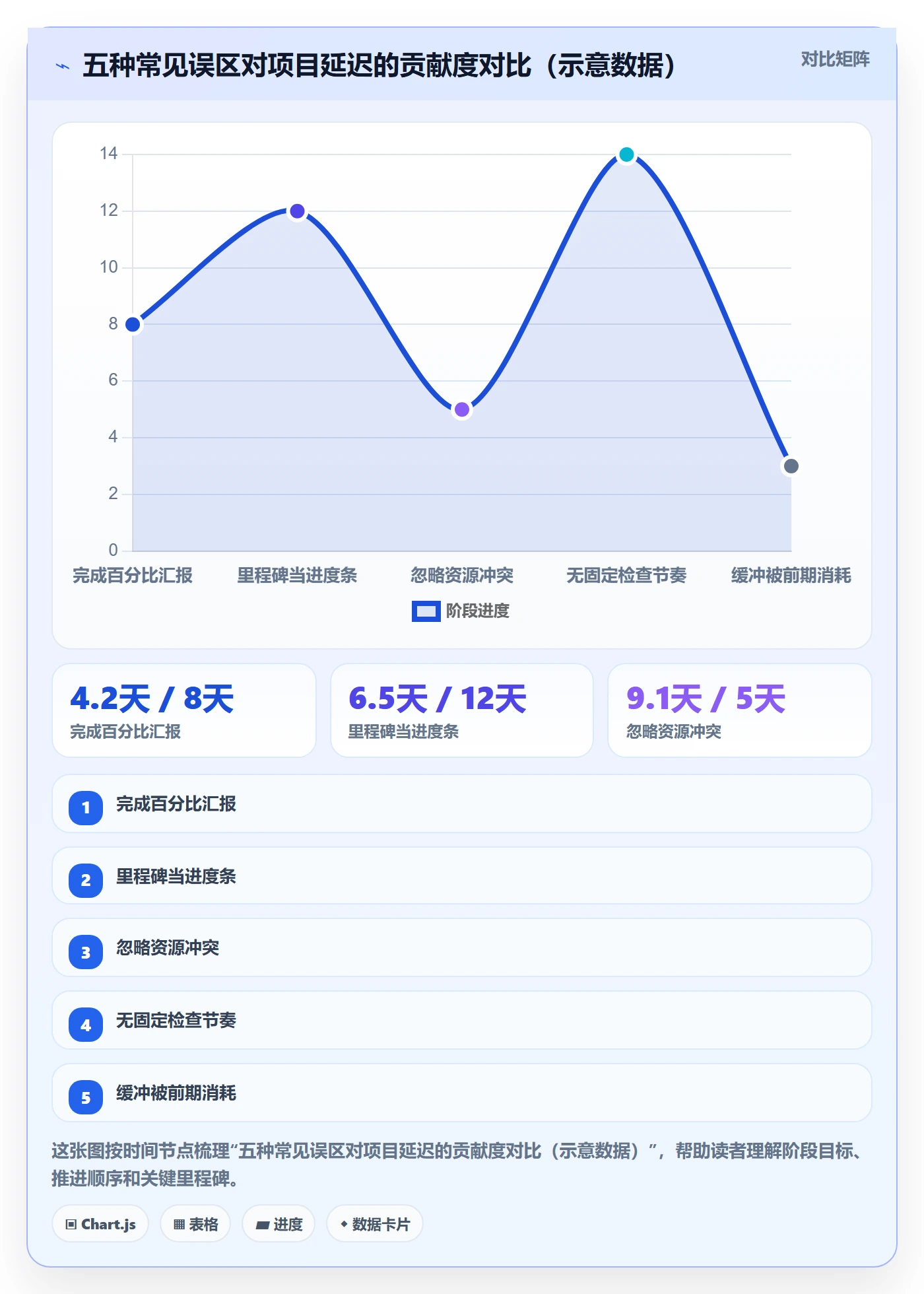The image size is (924, 1294).
Task: Click number badge 2 in the list
Action: tap(86, 880)
